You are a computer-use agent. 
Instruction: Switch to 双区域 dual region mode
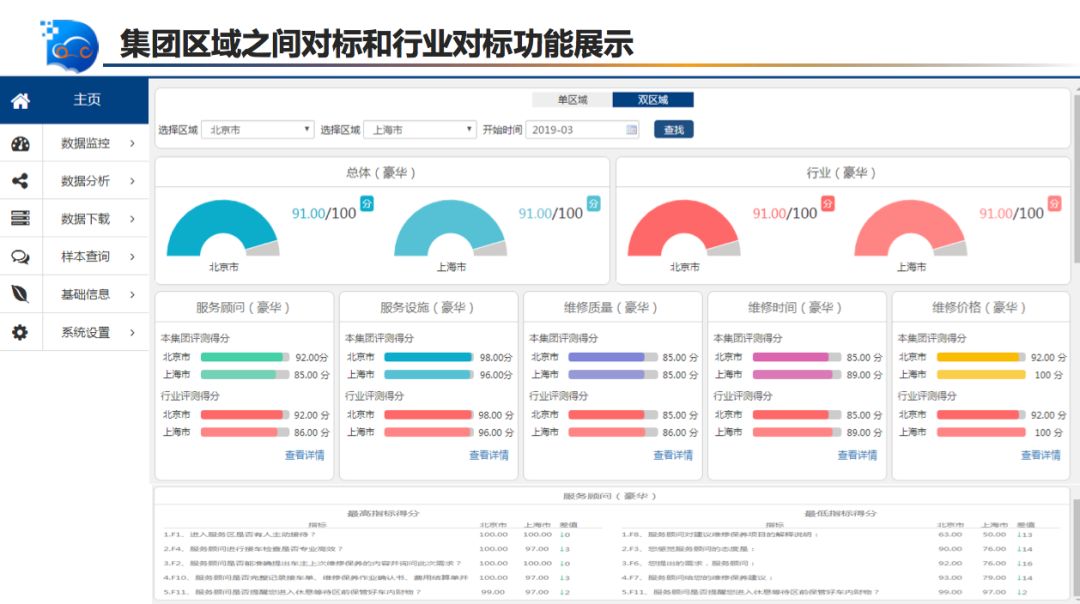click(x=652, y=100)
